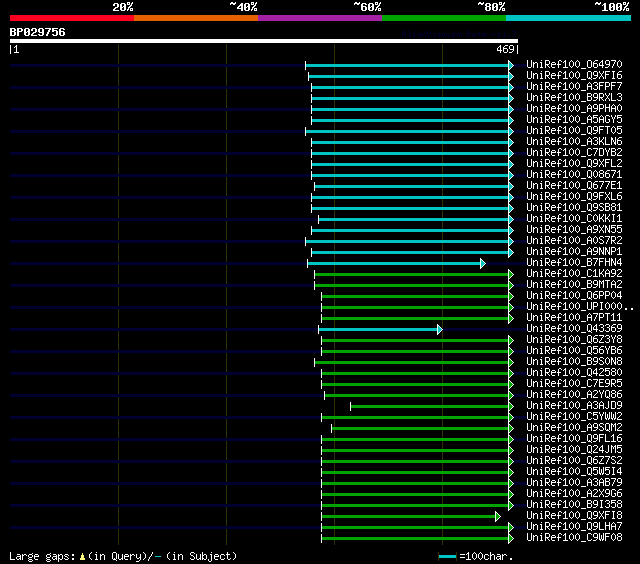Select the subject label UniRef100_A9XN55
Viewport: 640px width, 564px height.
(x=574, y=230)
